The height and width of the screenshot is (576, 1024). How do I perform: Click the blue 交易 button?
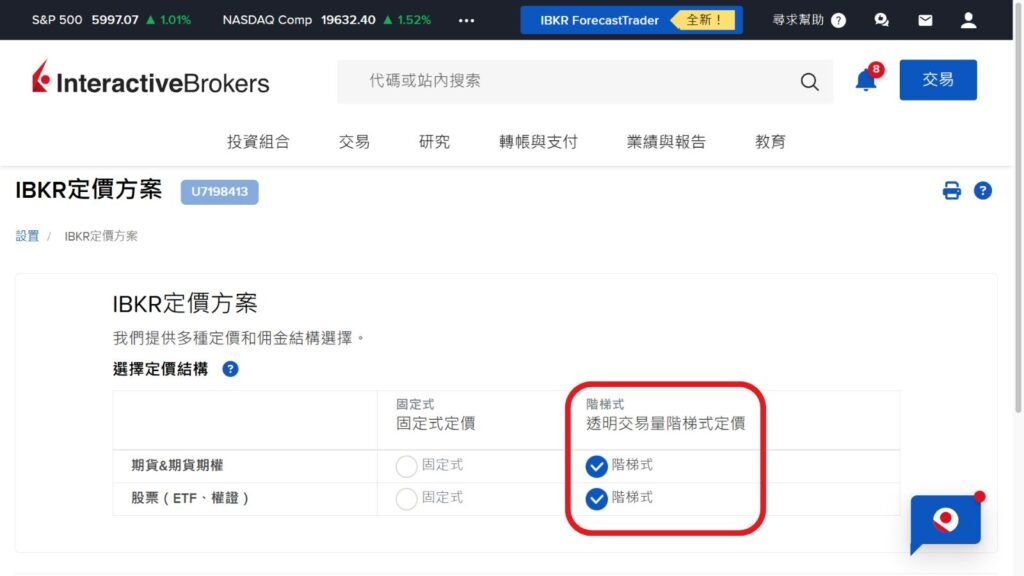click(x=938, y=81)
